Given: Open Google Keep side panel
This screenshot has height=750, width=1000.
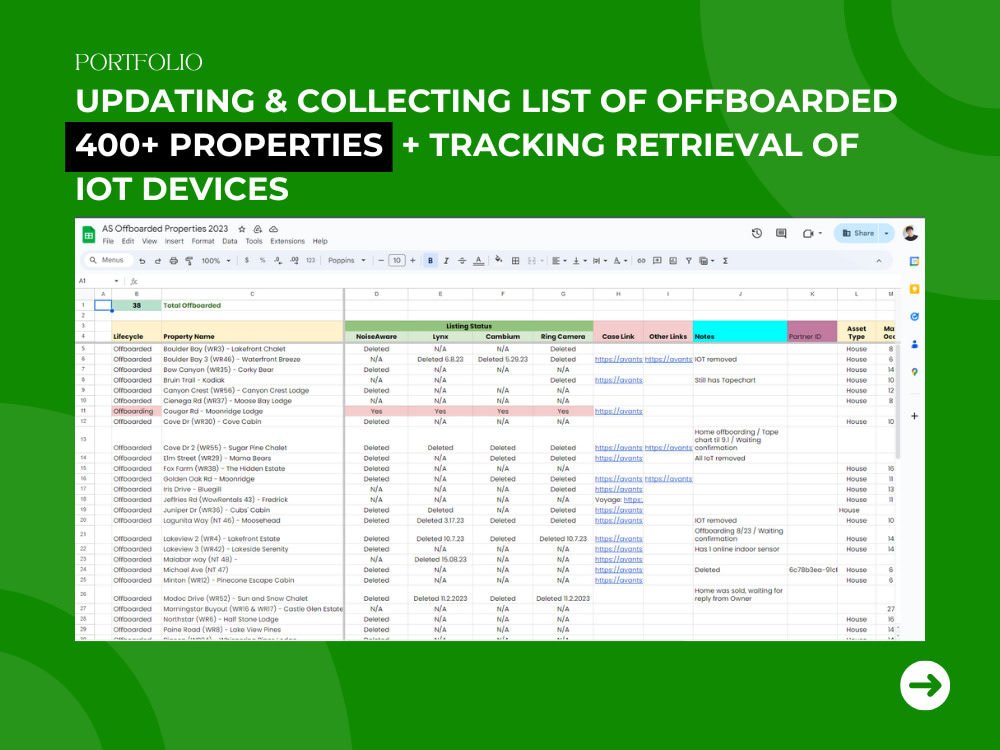Looking at the screenshot, I should click(915, 289).
